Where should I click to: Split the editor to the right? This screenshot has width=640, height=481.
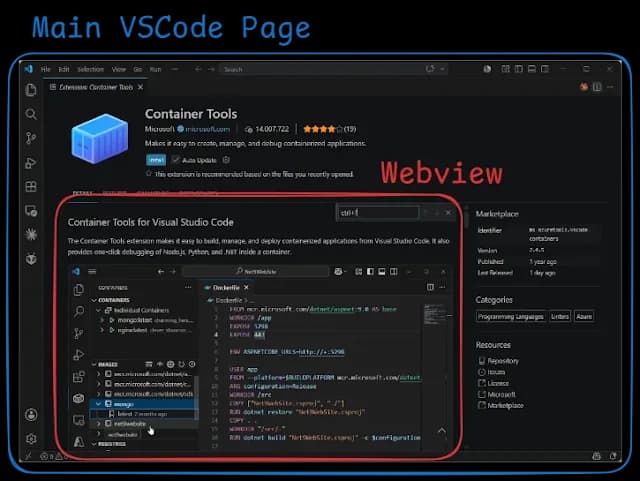tap(597, 87)
